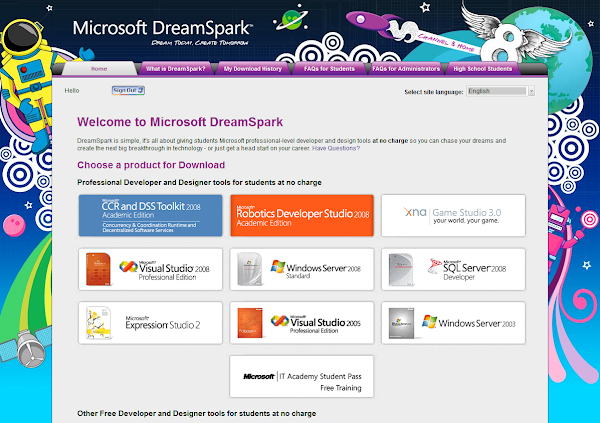Click Professional Developer and Designer tools text
Viewport: 600px width, 423px height.
199,182
